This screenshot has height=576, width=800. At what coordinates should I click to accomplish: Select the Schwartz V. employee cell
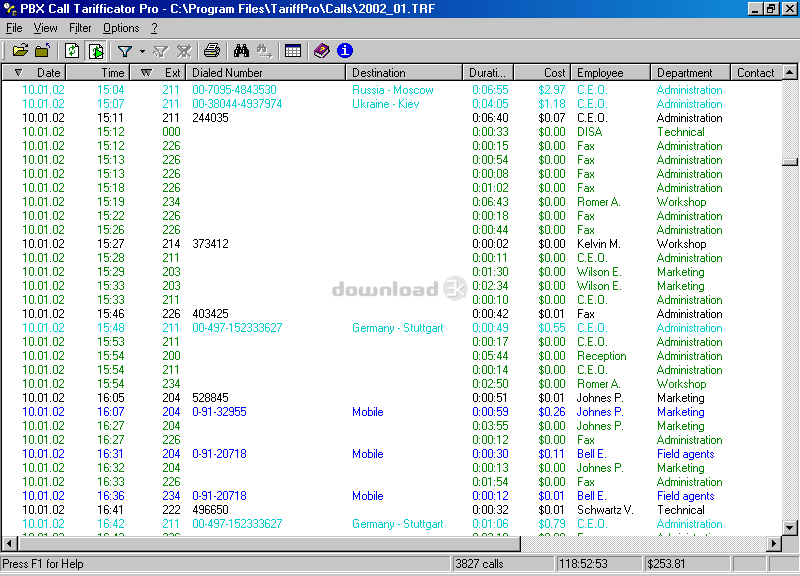click(605, 510)
